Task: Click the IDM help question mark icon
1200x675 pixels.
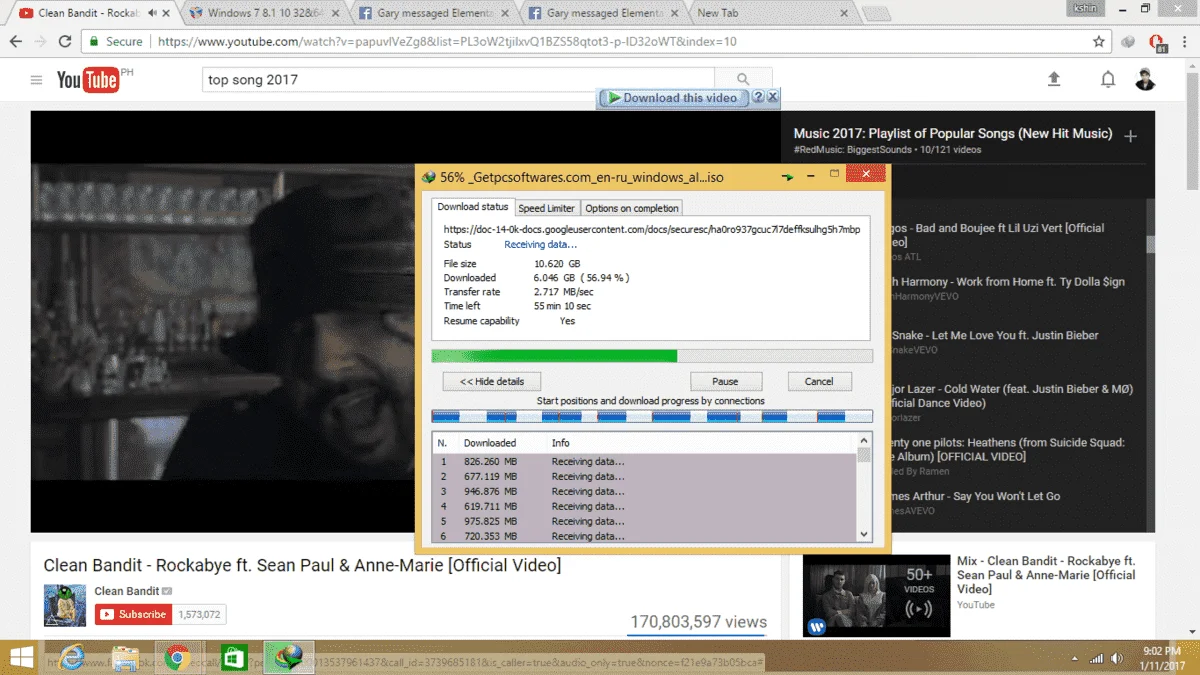Action: (x=758, y=97)
